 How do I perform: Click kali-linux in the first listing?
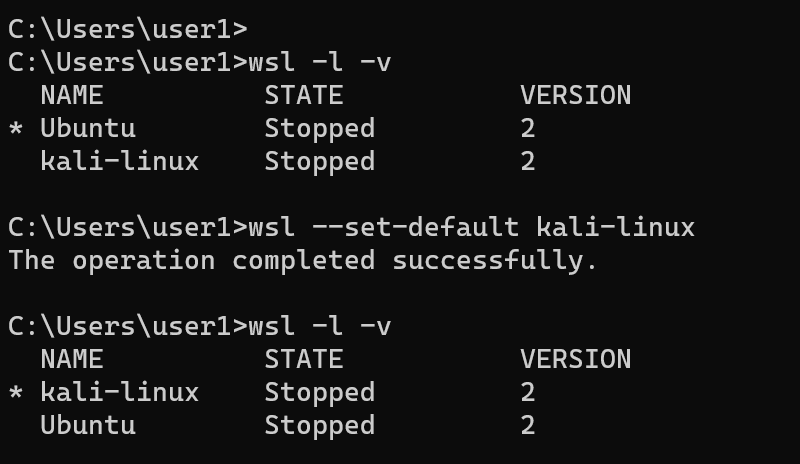(x=119, y=161)
